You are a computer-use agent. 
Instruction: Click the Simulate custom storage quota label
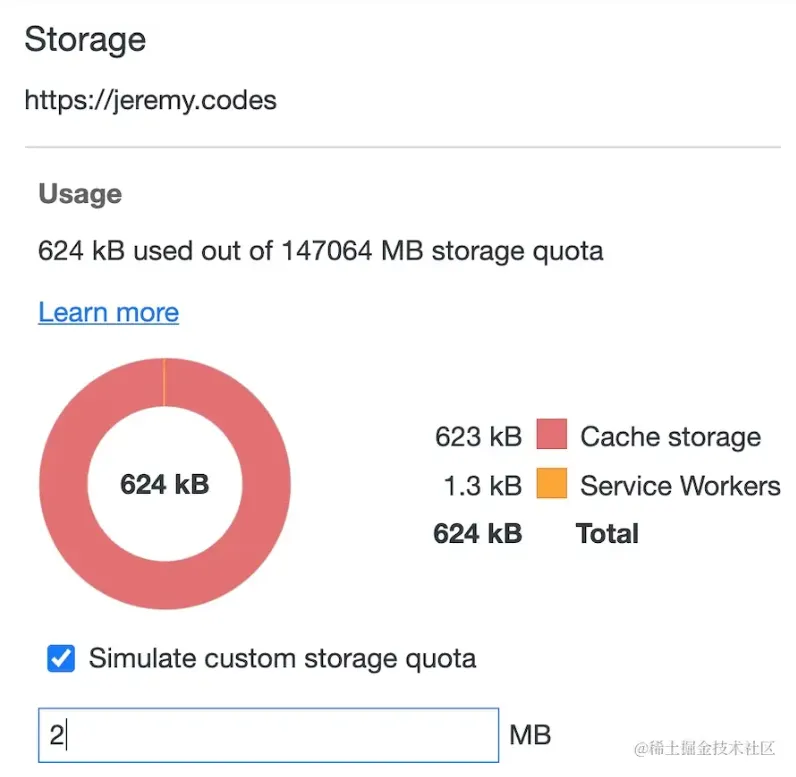click(282, 659)
